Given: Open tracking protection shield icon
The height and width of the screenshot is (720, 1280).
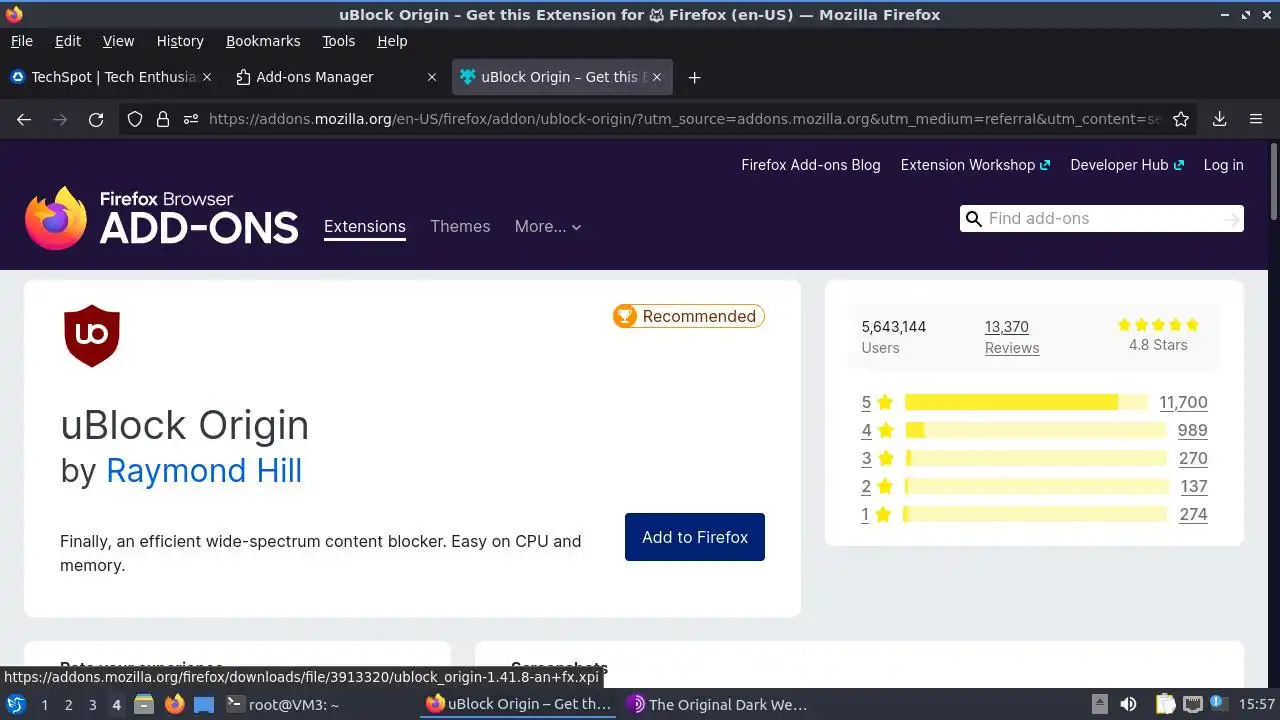Looking at the screenshot, I should (135, 119).
